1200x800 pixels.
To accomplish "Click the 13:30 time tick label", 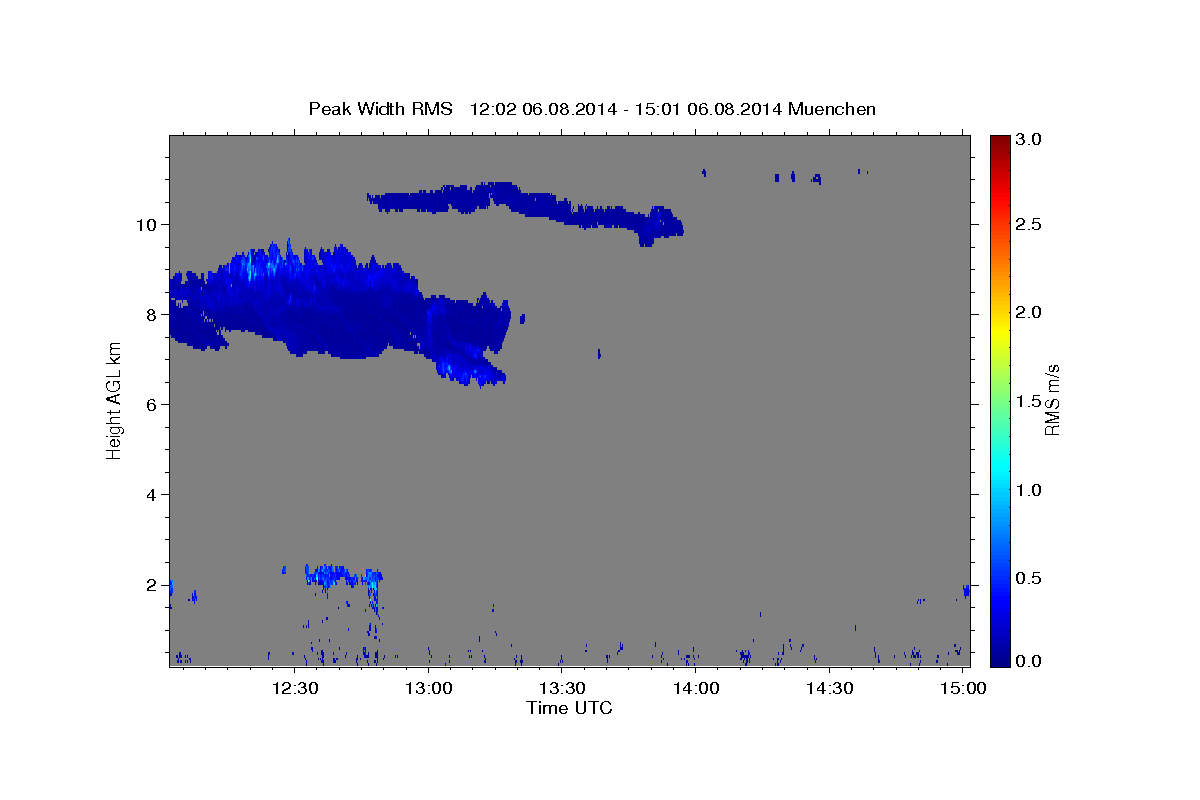I will (x=562, y=688).
